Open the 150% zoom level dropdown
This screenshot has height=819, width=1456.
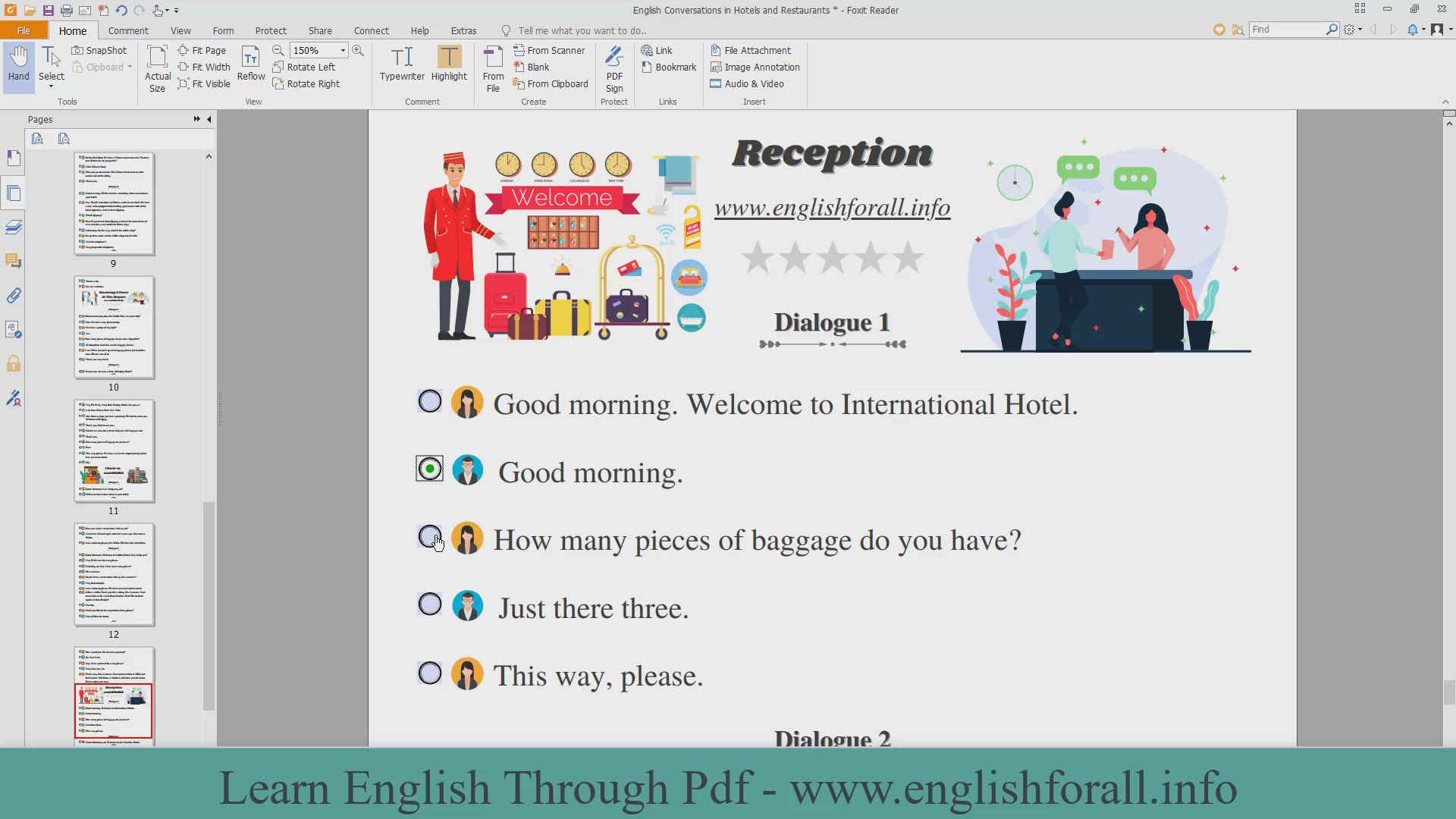point(343,50)
